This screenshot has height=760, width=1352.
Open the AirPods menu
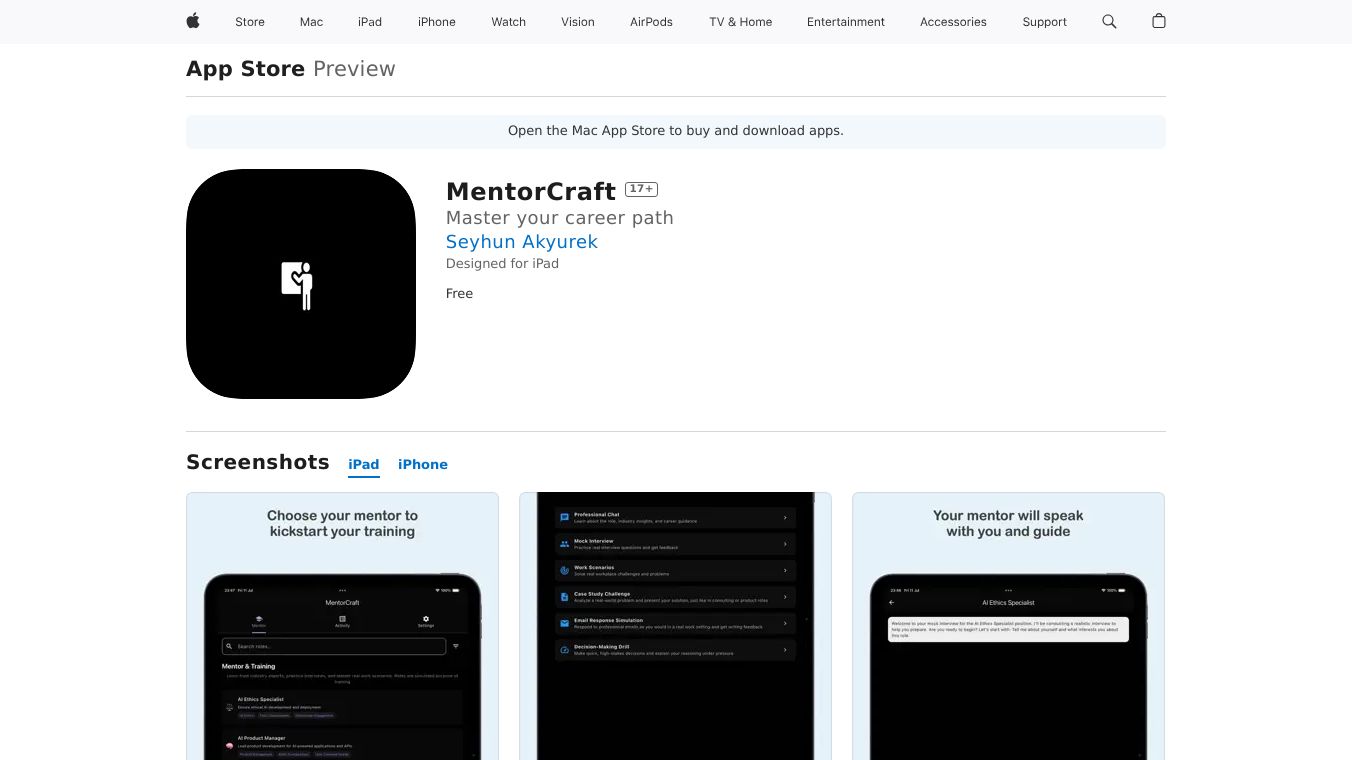[652, 22]
